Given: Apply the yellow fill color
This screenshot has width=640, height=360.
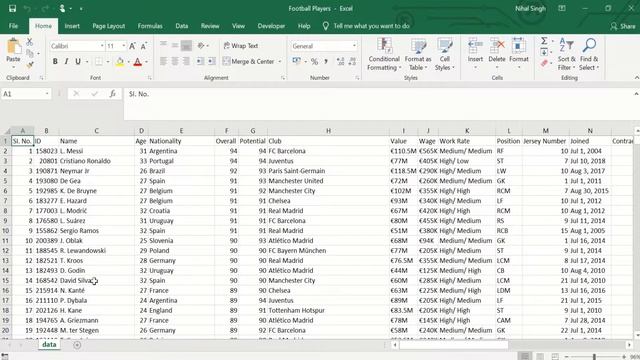Looking at the screenshot, I should pyautogui.click(x=120, y=62).
